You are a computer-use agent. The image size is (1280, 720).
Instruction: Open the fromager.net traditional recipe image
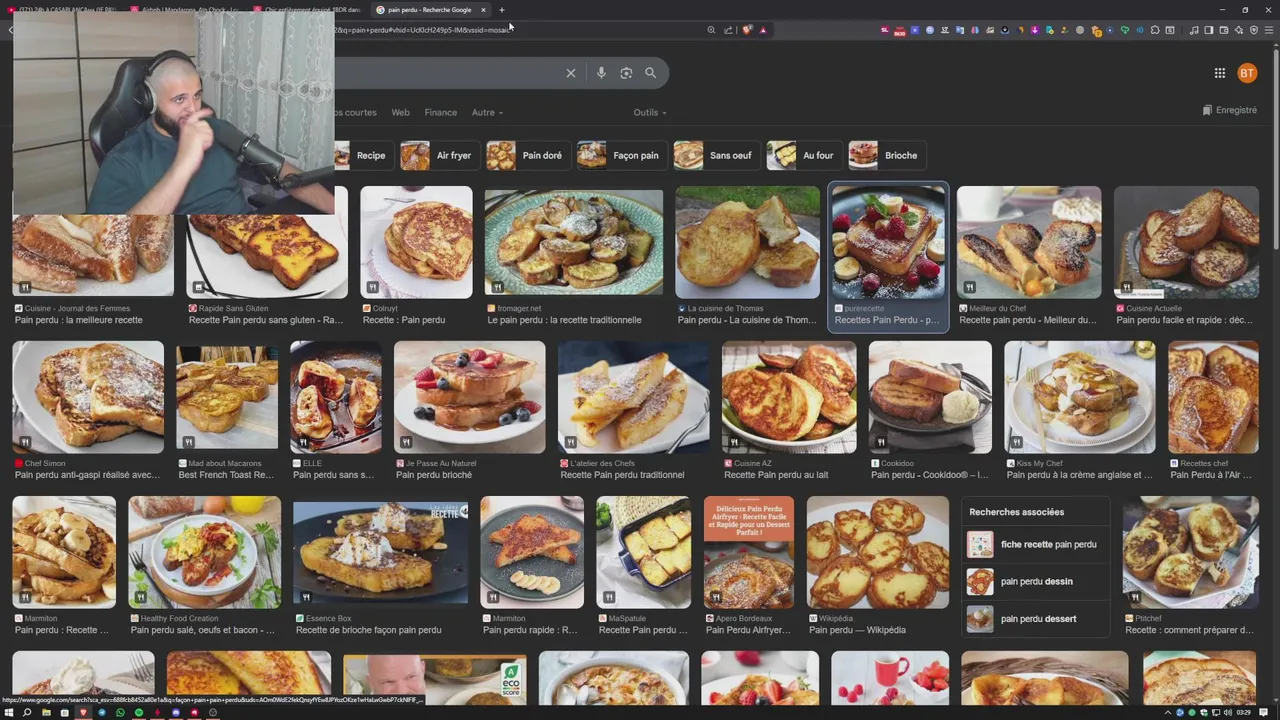(x=574, y=242)
